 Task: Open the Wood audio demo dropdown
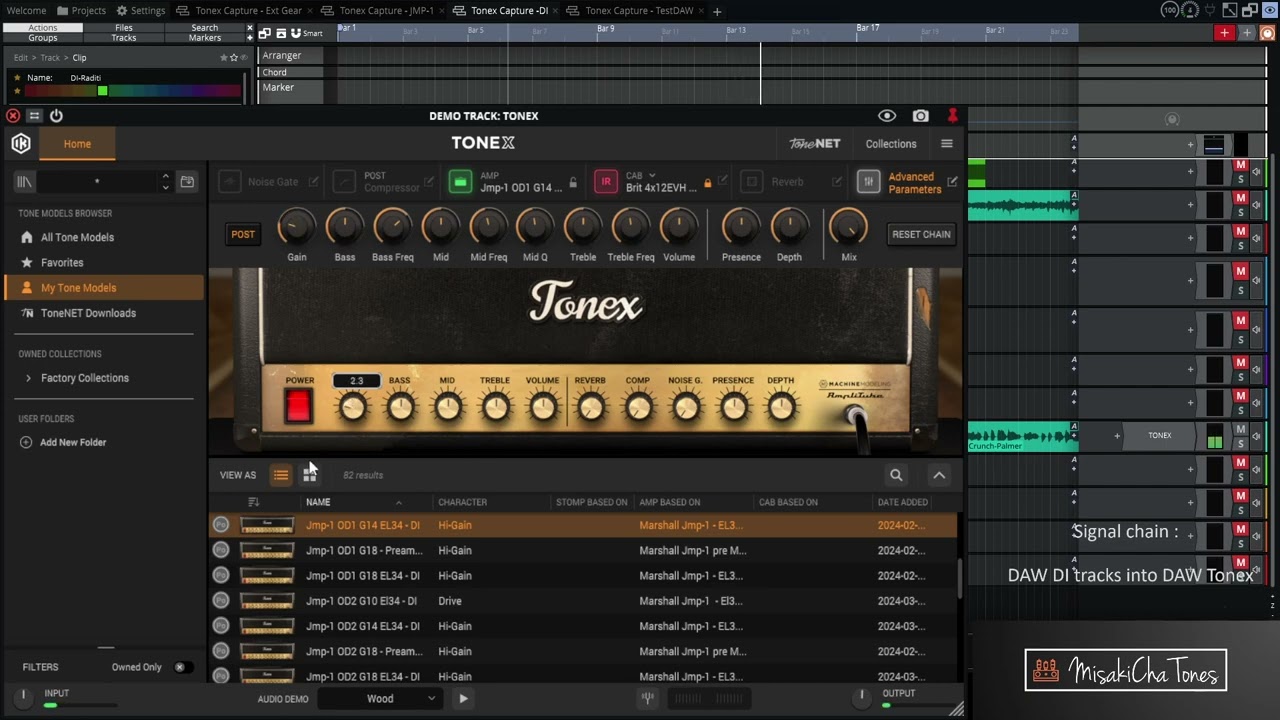pyautogui.click(x=380, y=699)
